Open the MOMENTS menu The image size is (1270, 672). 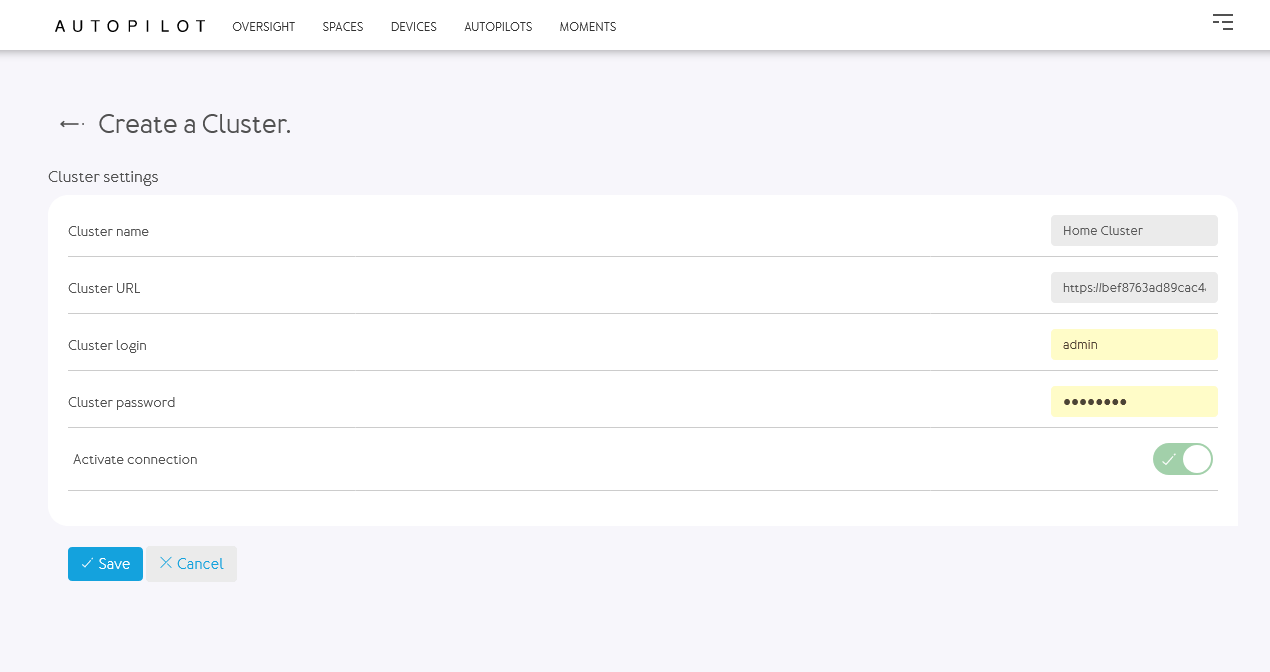[588, 27]
